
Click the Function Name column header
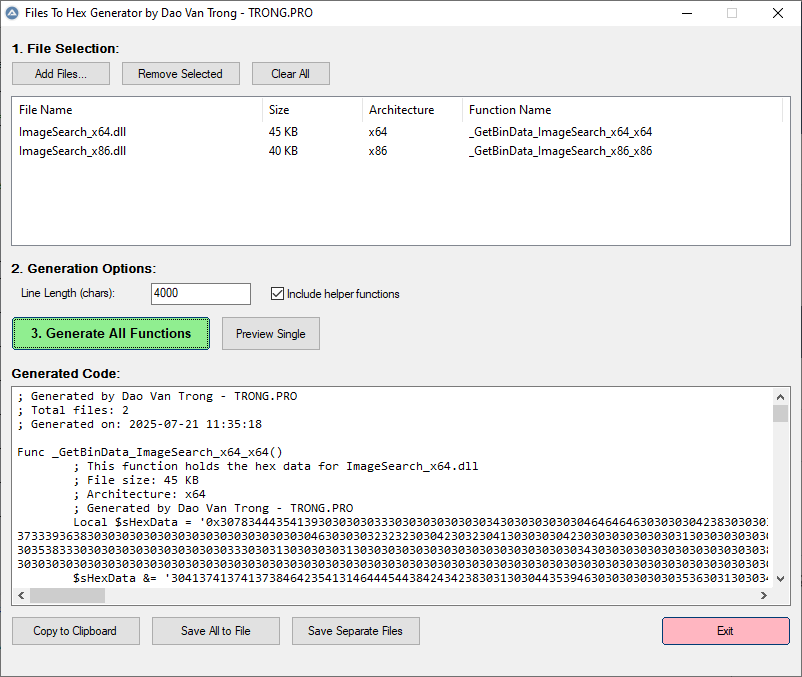[622, 110]
